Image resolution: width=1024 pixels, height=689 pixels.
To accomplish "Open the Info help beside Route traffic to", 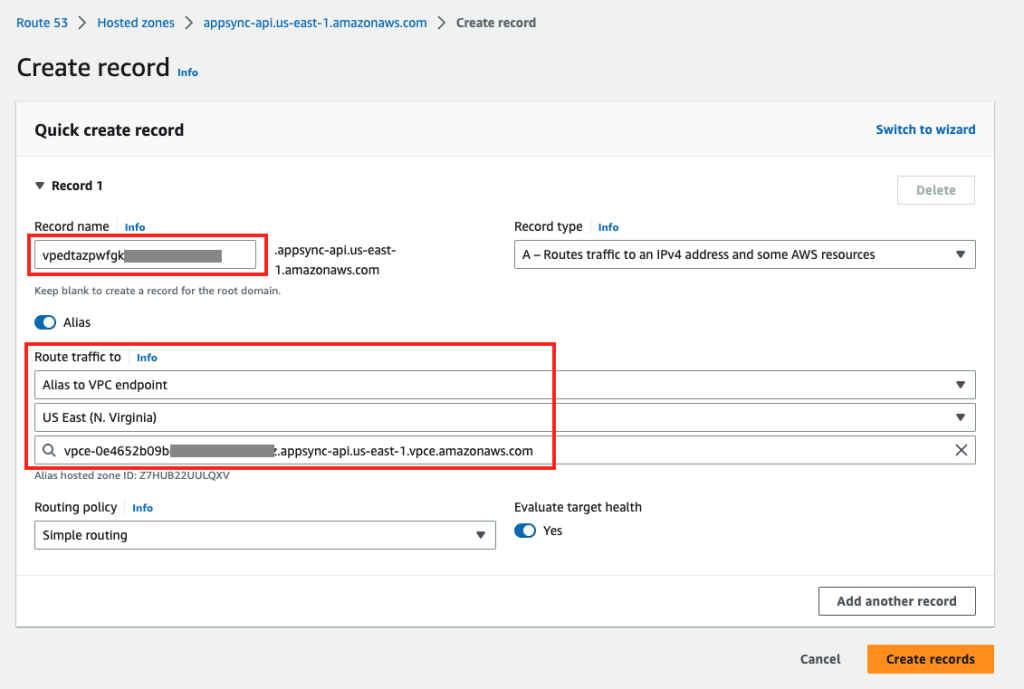I will pos(146,357).
